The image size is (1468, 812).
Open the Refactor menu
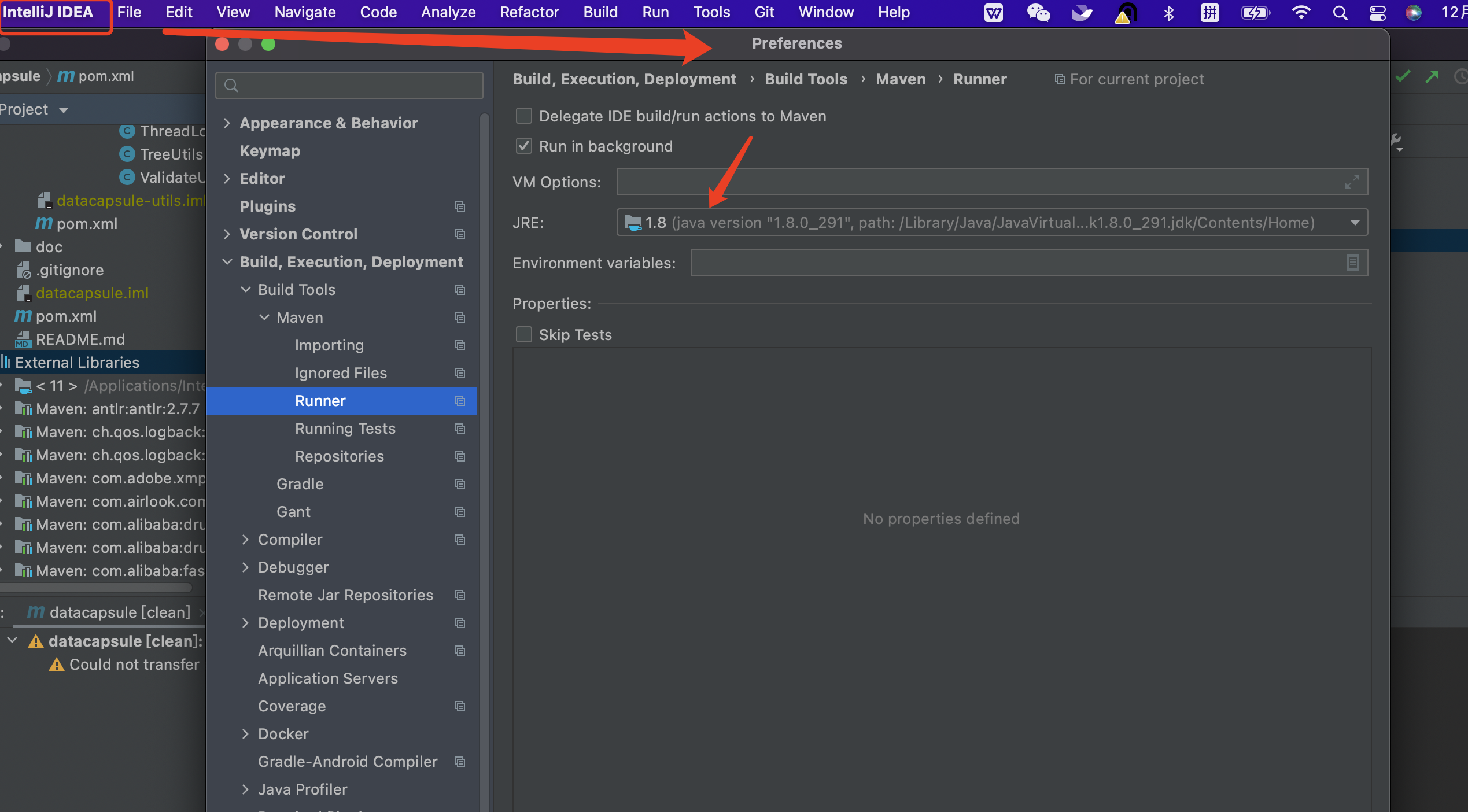tap(529, 12)
